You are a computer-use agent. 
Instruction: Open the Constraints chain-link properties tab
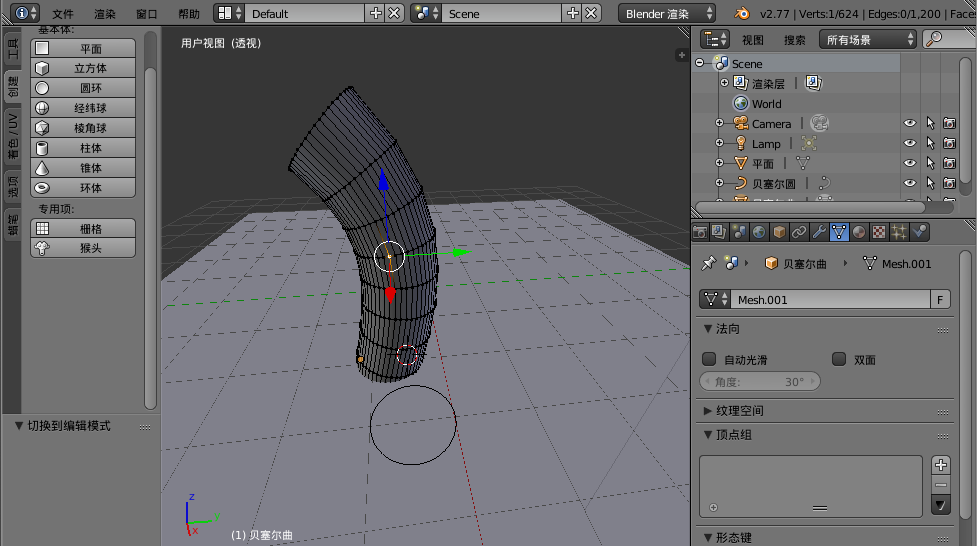point(799,232)
